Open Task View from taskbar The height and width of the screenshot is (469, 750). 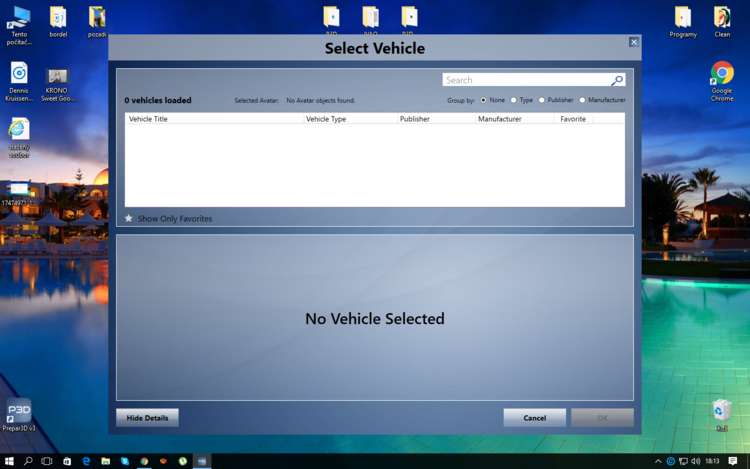coord(47,461)
